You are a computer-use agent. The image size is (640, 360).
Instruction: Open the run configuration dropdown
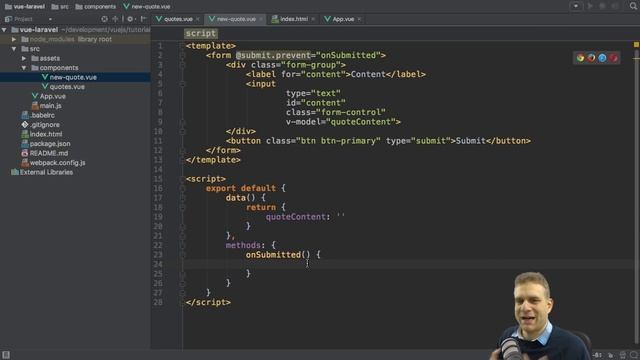pyautogui.click(x=576, y=6)
